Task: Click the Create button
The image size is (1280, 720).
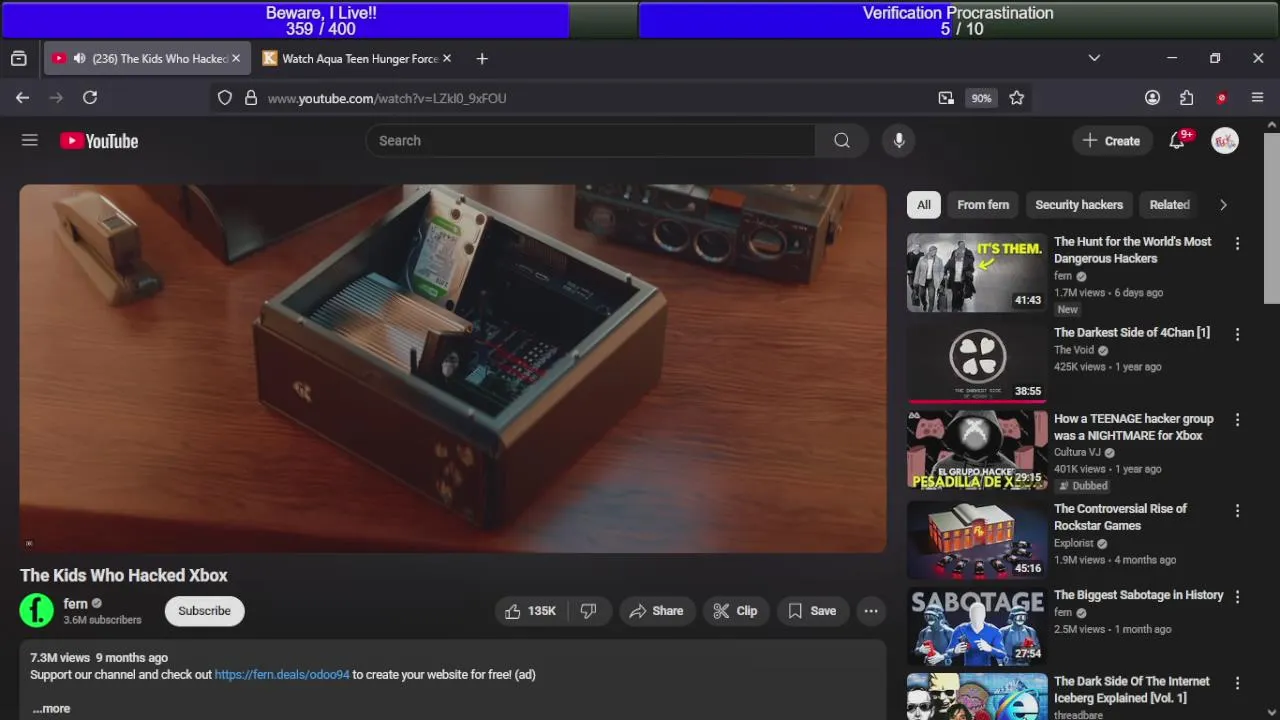Action: tap(1111, 141)
